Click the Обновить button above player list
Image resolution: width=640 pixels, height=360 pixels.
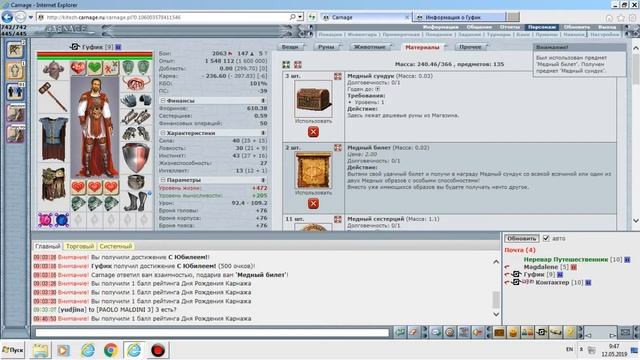tap(521, 238)
